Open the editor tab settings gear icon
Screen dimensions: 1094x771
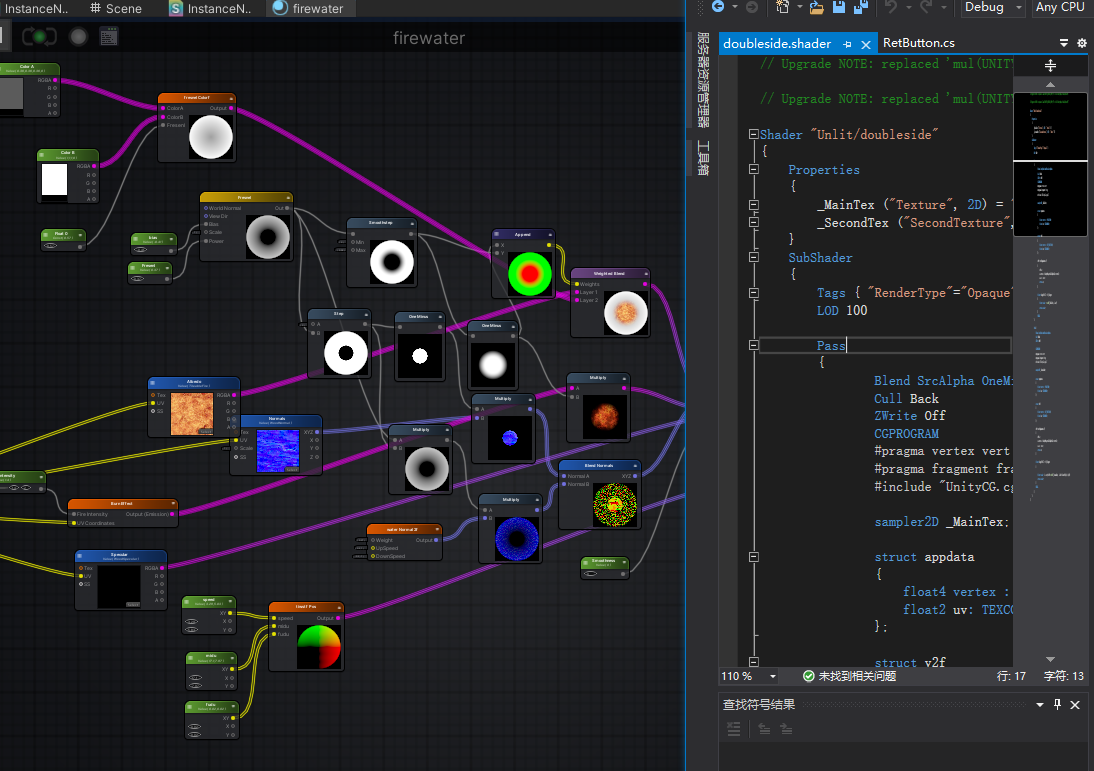(1081, 43)
